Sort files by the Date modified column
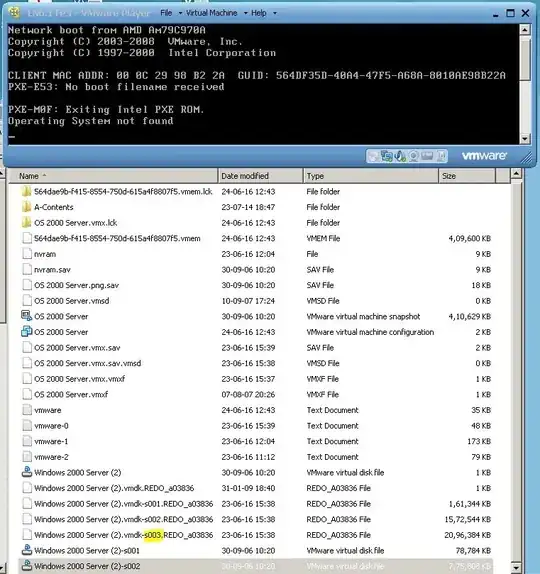This screenshot has width=540, height=574. tap(260, 176)
